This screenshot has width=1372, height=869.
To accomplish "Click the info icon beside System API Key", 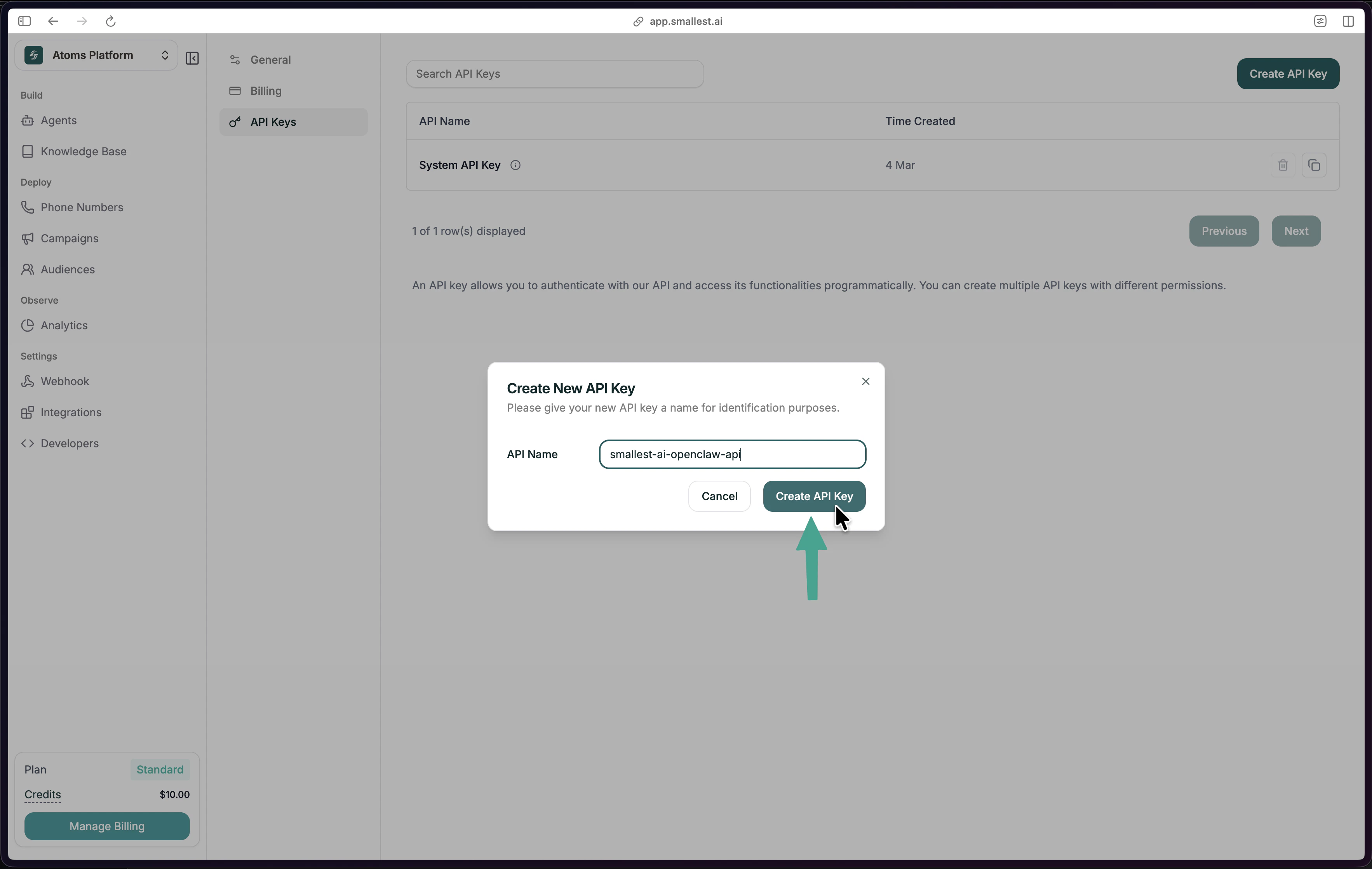I will (515, 165).
